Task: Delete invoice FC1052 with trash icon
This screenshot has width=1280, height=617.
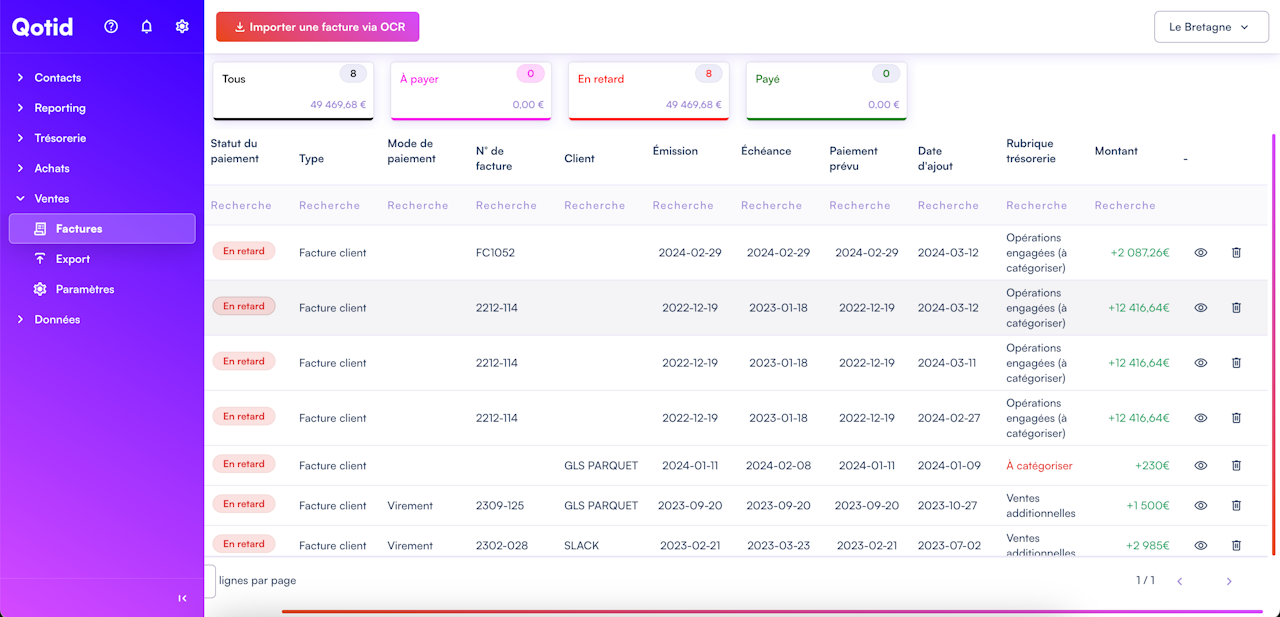Action: pos(1236,253)
